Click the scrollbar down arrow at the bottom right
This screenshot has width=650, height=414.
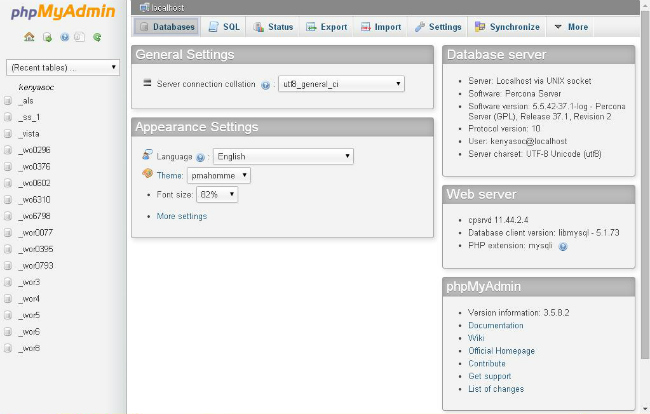click(x=645, y=409)
